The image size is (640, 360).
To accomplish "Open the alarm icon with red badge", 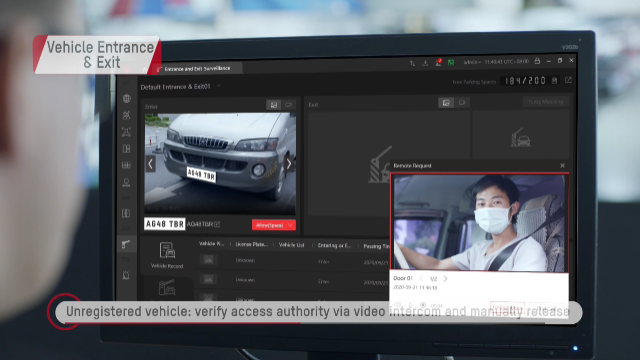I will [438, 62].
